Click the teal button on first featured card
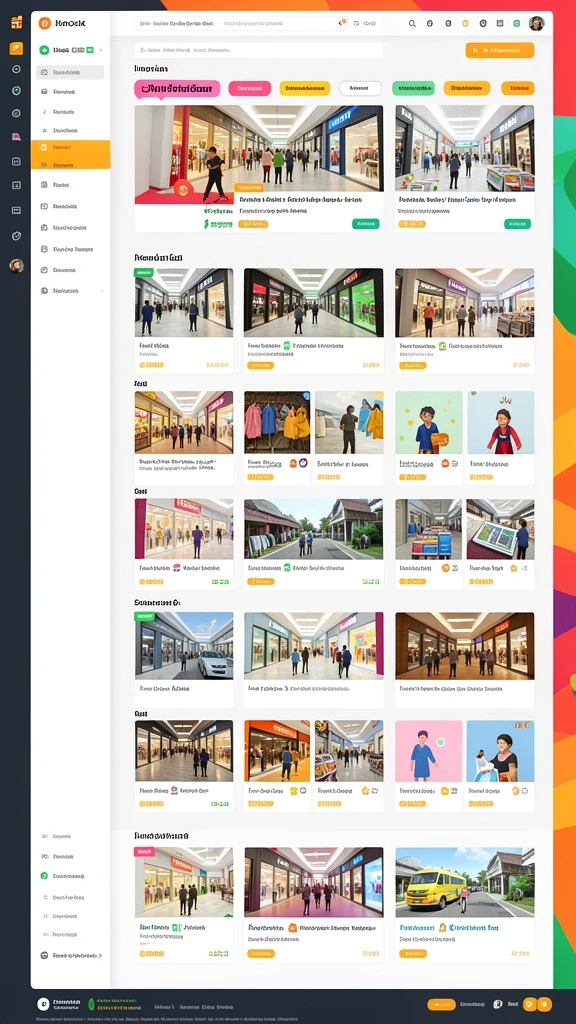This screenshot has width=576, height=1024. point(366,224)
